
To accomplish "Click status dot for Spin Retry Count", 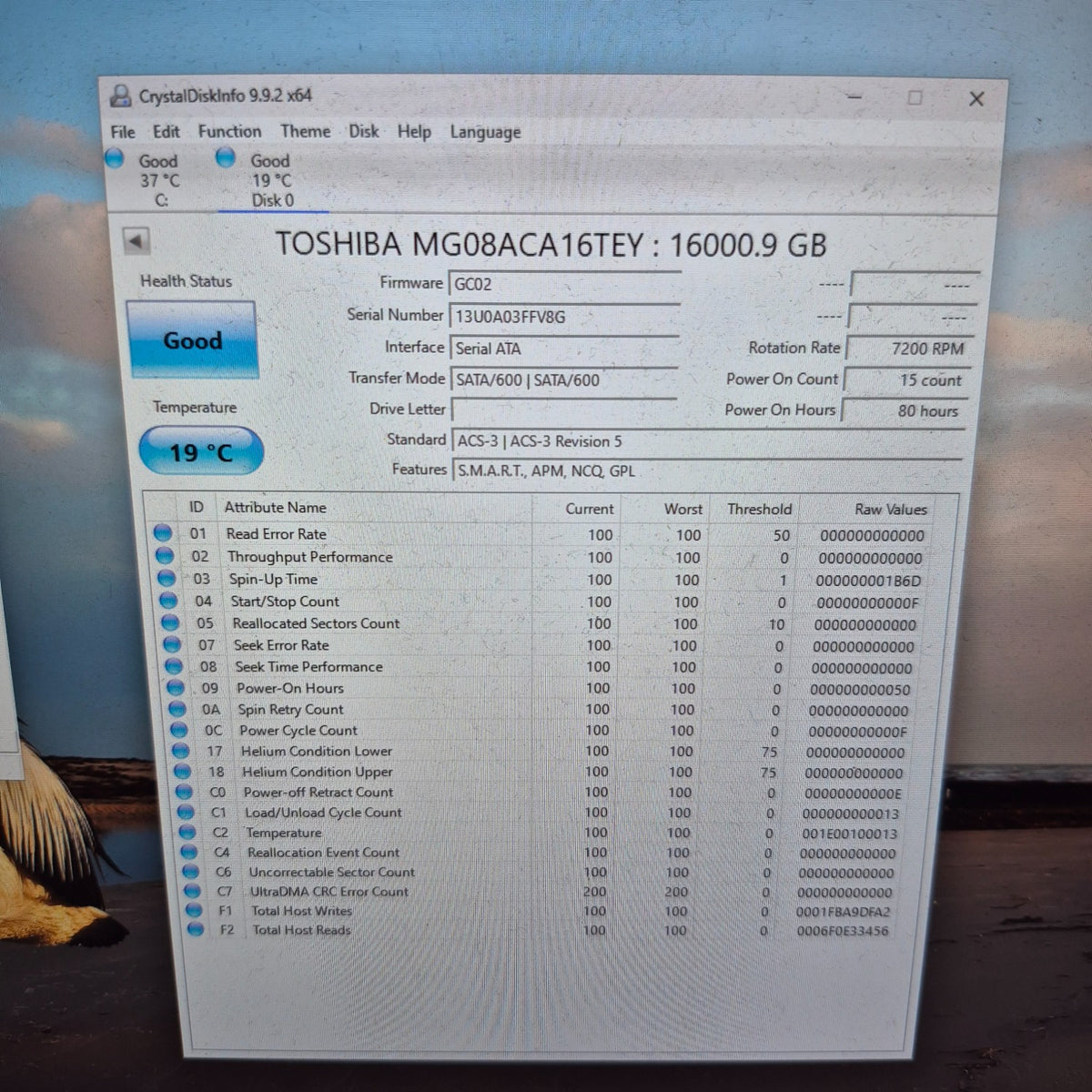I will pos(177,709).
